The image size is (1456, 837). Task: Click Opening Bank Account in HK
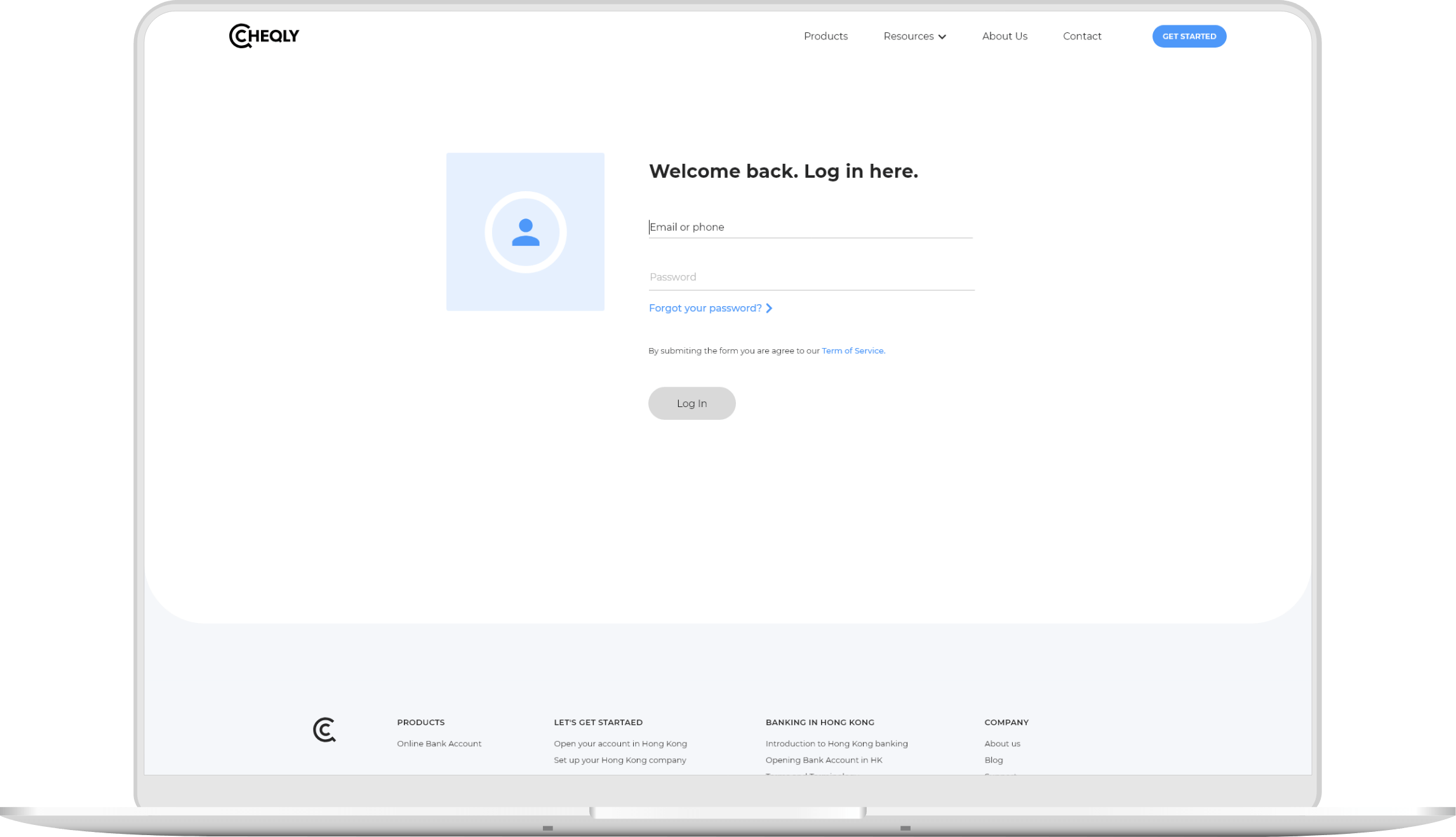(x=824, y=760)
